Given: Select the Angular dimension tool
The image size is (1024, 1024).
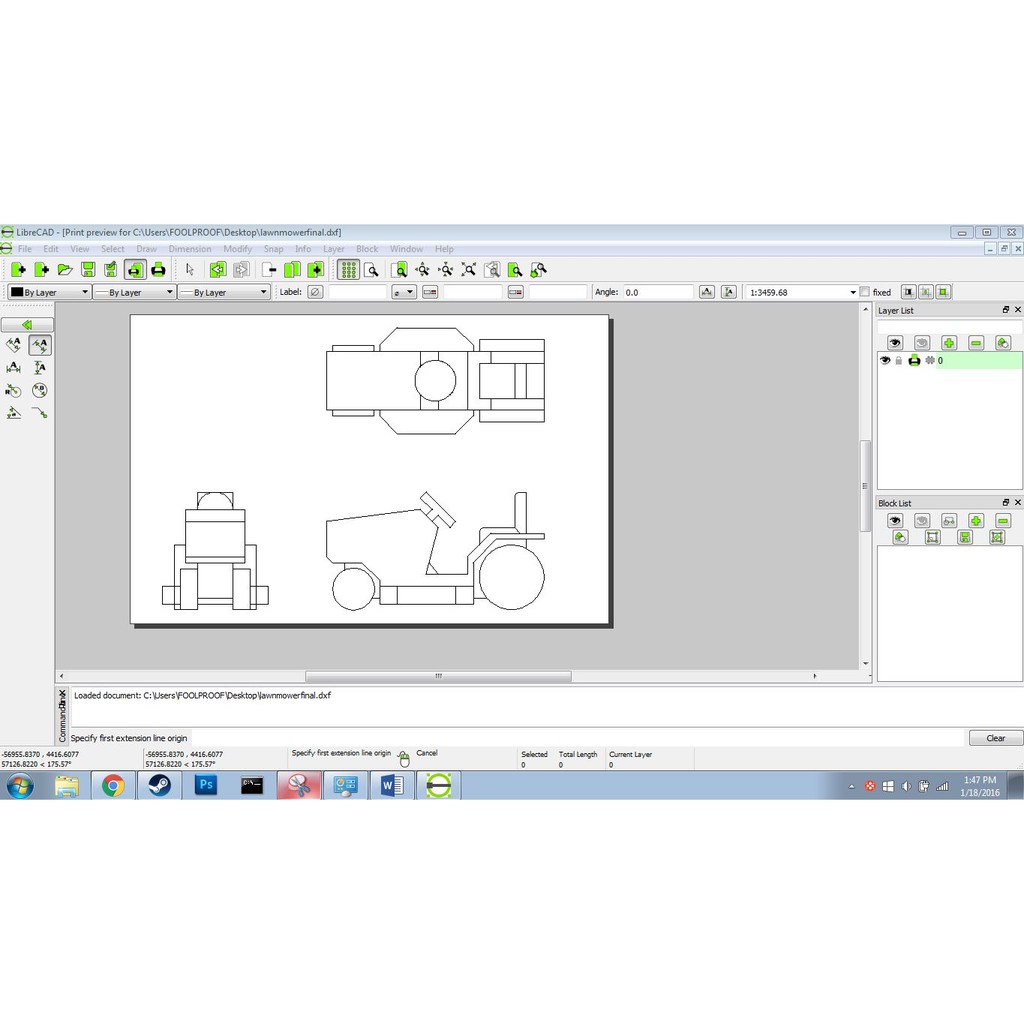Looking at the screenshot, I should [x=14, y=413].
